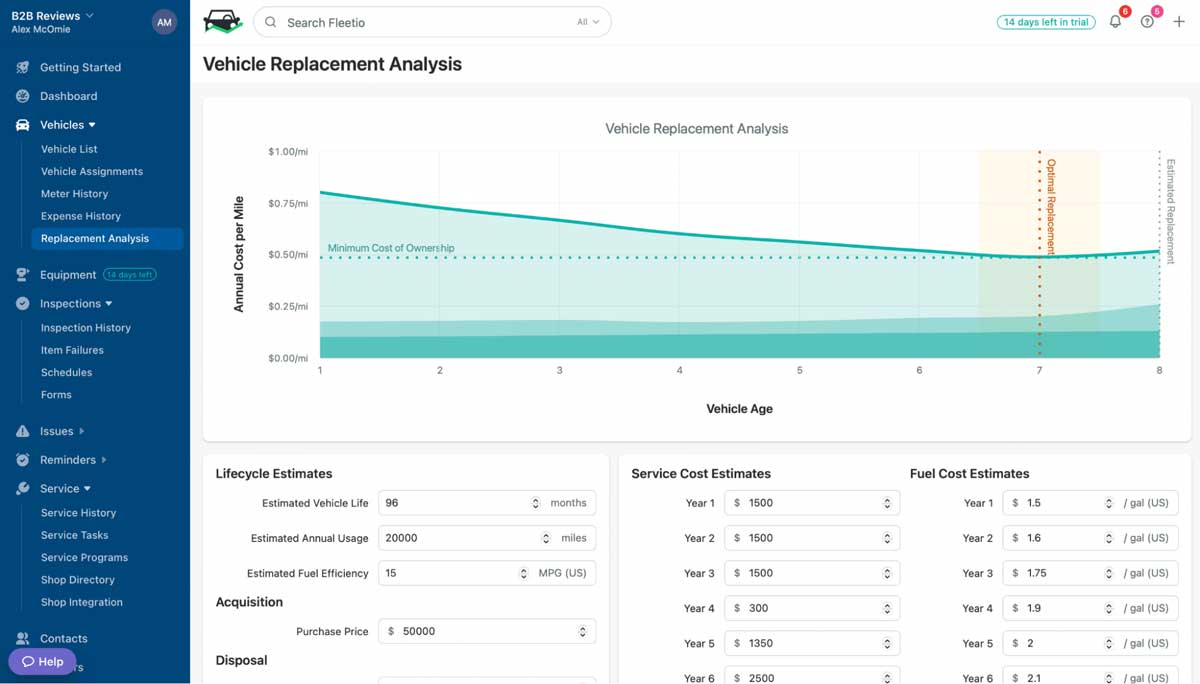Click the help question mark icon
The height and width of the screenshot is (684, 1200).
coord(1147,19)
